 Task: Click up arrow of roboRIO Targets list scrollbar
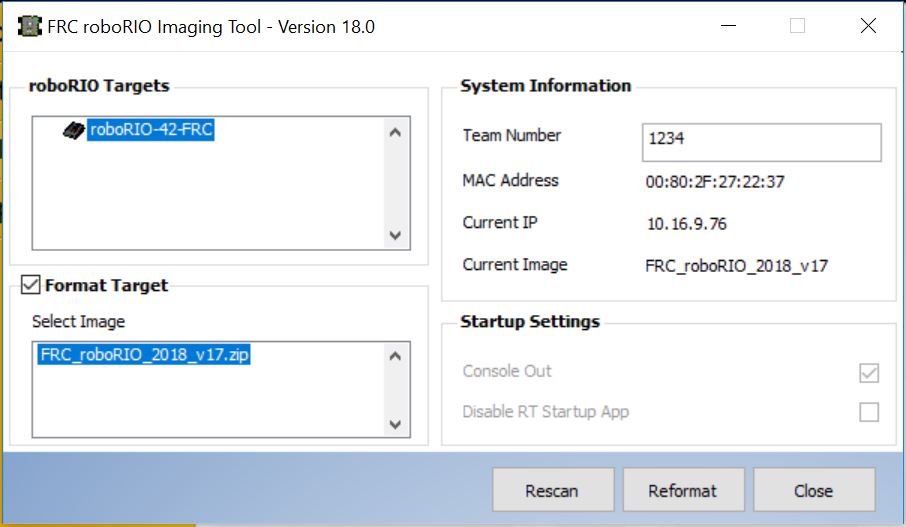395,132
